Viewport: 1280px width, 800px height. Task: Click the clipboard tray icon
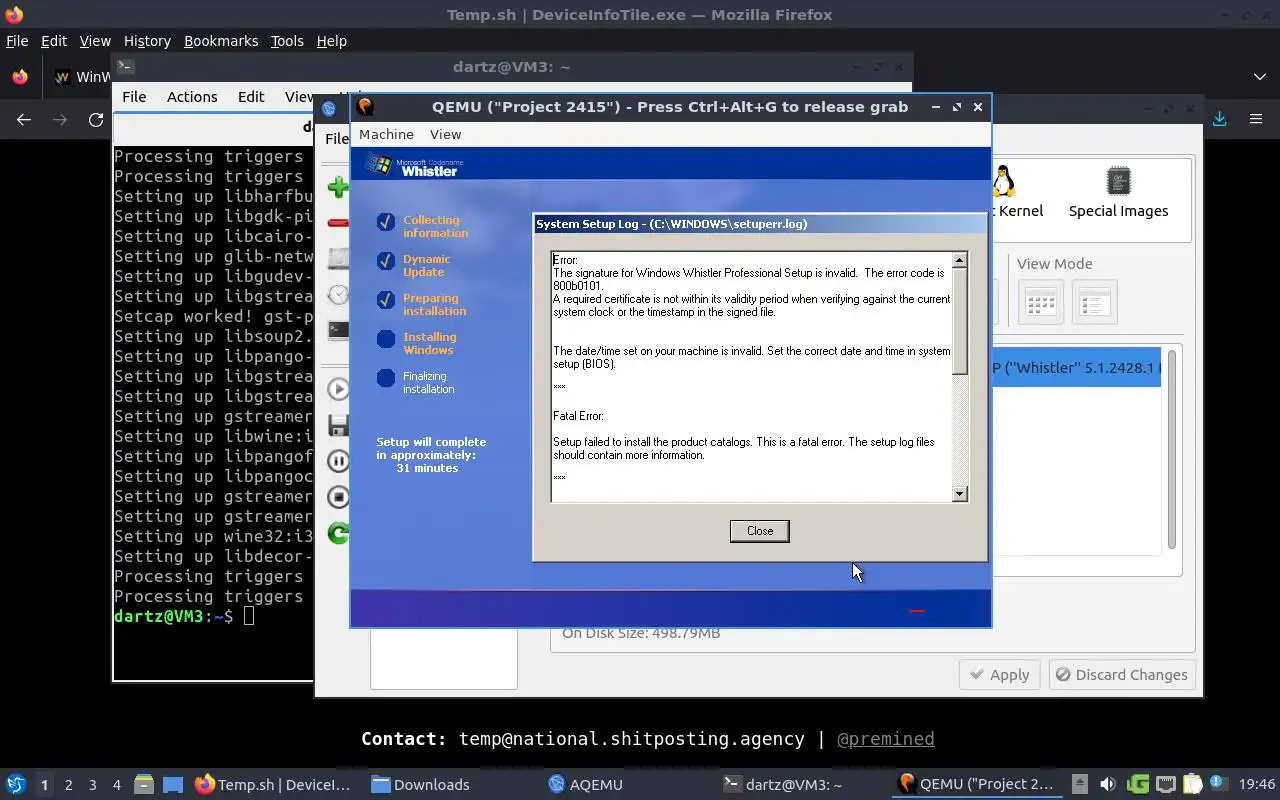1192,785
